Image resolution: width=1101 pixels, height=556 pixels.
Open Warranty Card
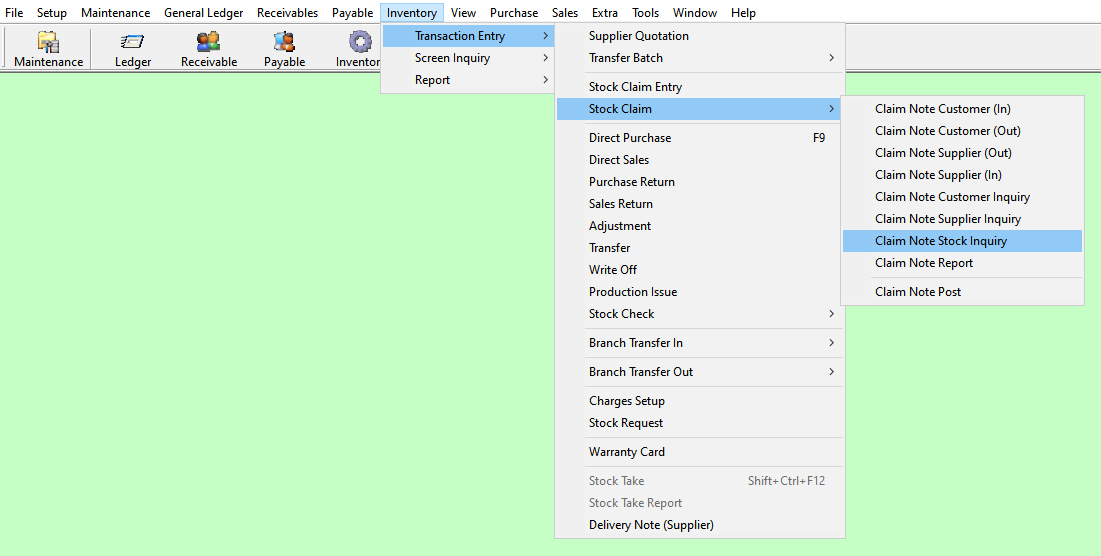(x=700, y=452)
